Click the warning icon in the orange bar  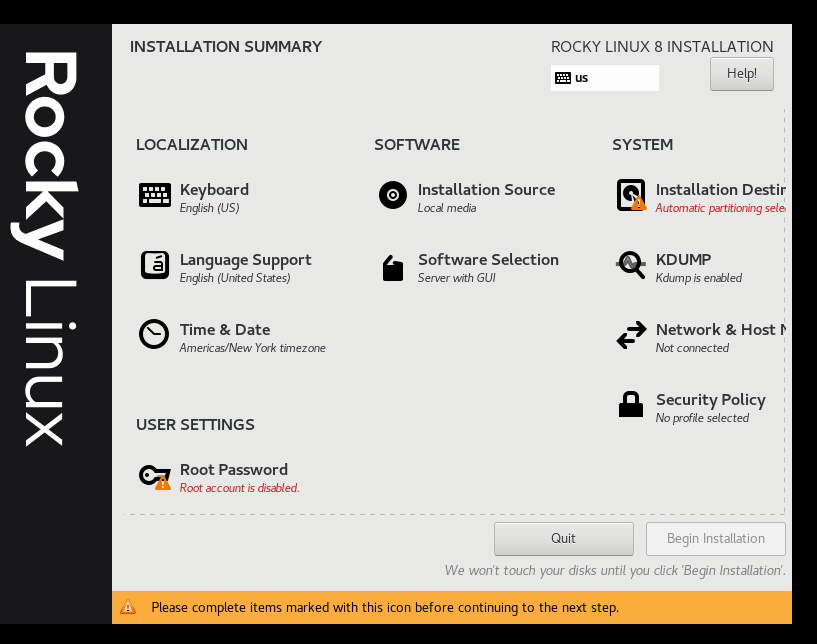point(128,607)
